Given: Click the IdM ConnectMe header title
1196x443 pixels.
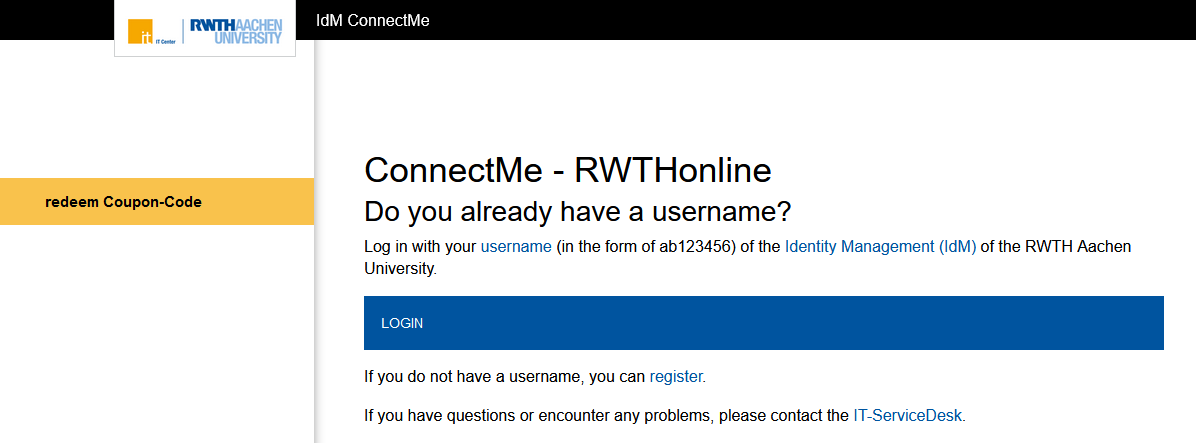Looking at the screenshot, I should (x=372, y=20).
